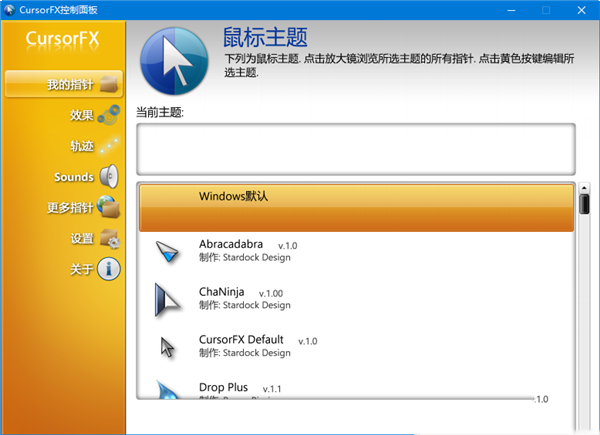Select the ChaNinja theme name
Screen dimensions: 600x435
(222, 292)
